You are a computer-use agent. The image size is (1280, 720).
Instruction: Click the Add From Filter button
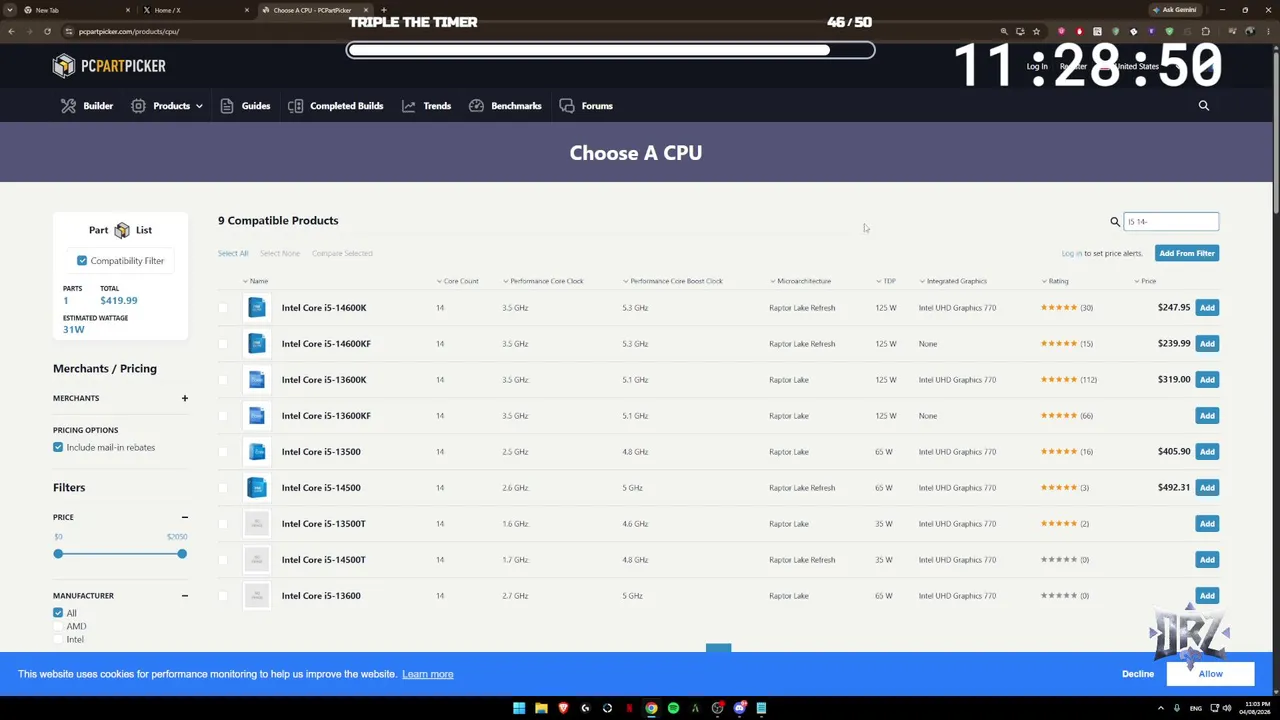pyautogui.click(x=1187, y=253)
